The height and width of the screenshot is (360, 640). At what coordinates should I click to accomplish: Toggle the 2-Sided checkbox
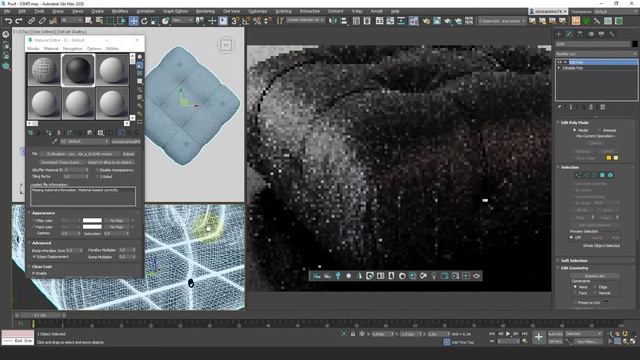pyautogui.click(x=98, y=177)
